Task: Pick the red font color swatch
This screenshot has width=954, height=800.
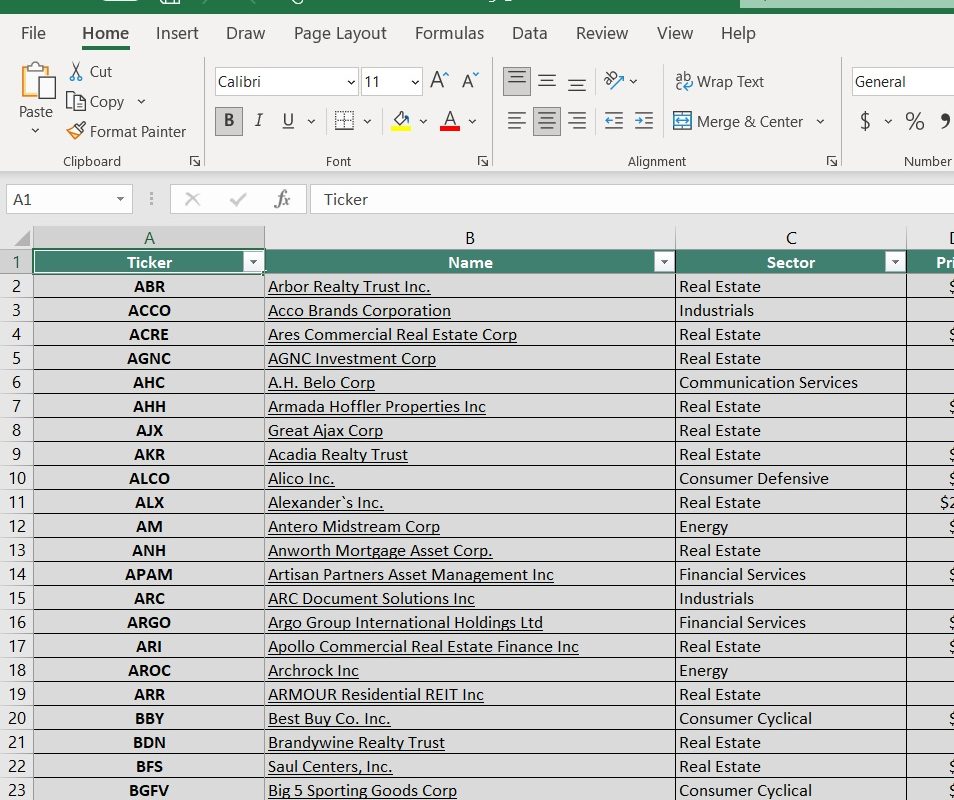Action: coord(448,128)
